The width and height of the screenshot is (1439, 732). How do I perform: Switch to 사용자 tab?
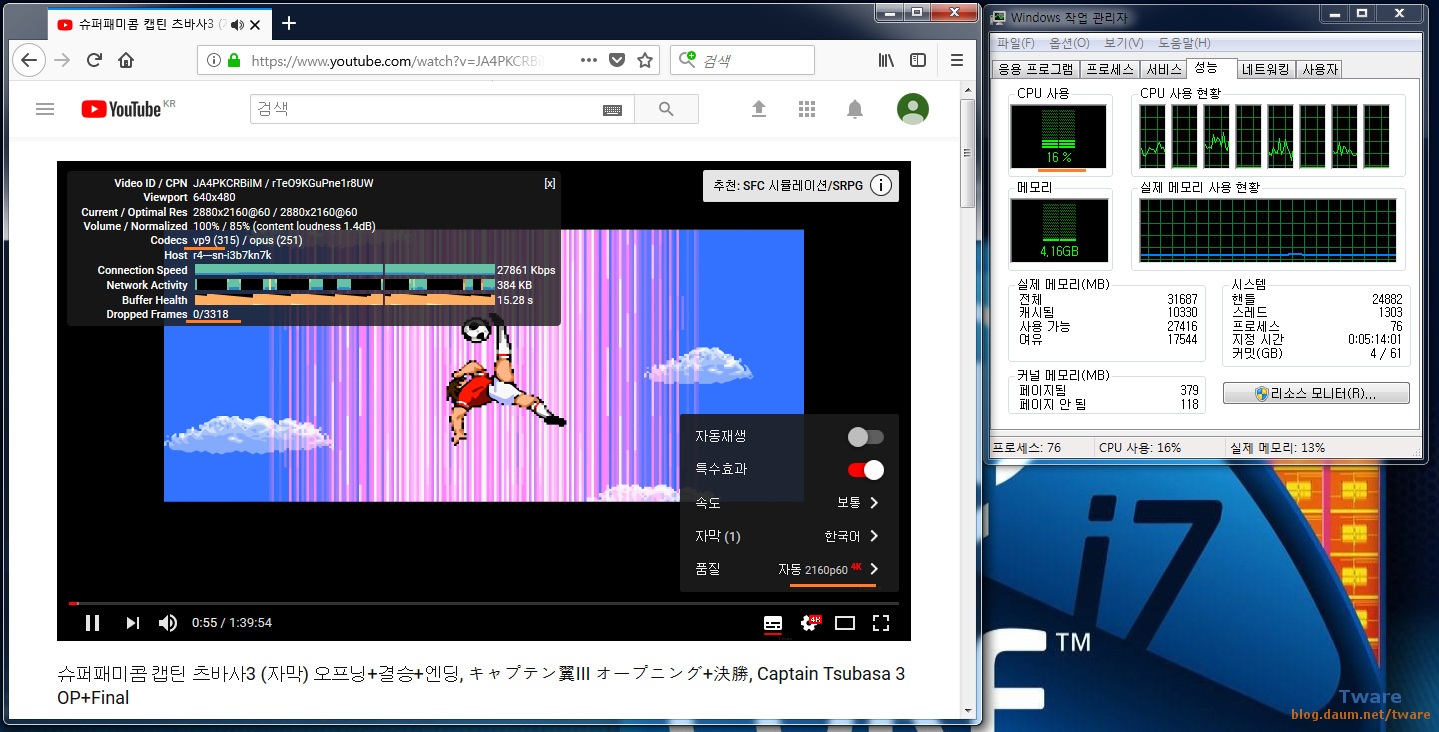pyautogui.click(x=1320, y=69)
